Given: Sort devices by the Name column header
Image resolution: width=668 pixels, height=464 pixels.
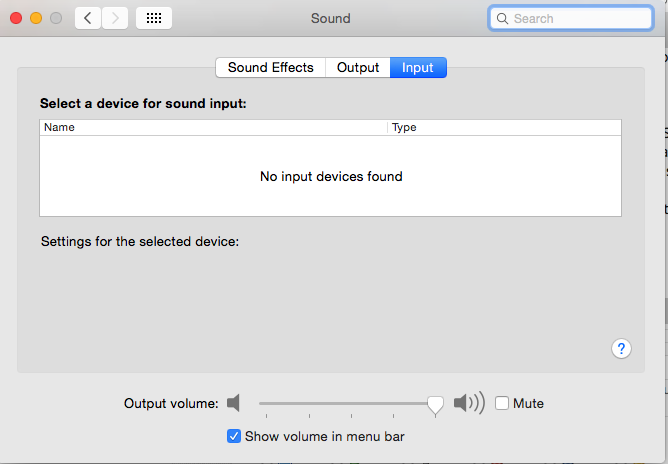Looking at the screenshot, I should click(x=213, y=127).
